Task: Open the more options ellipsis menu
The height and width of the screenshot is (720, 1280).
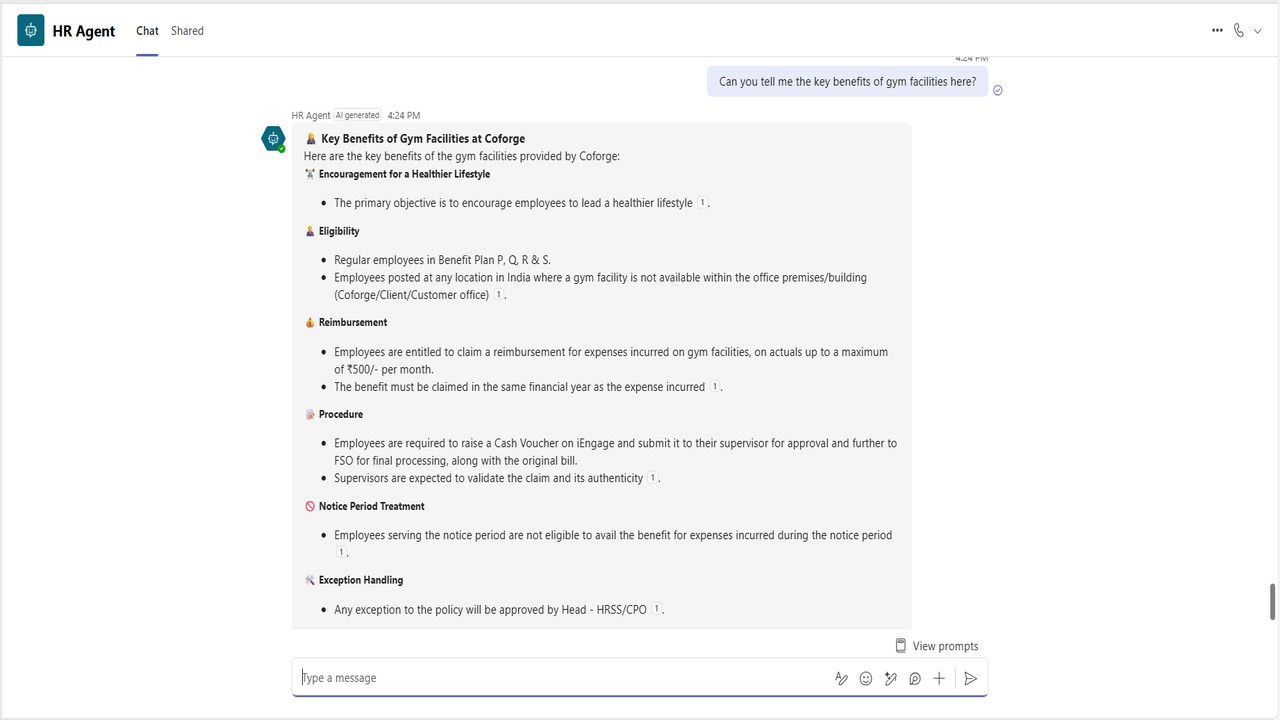Action: 1217,31
